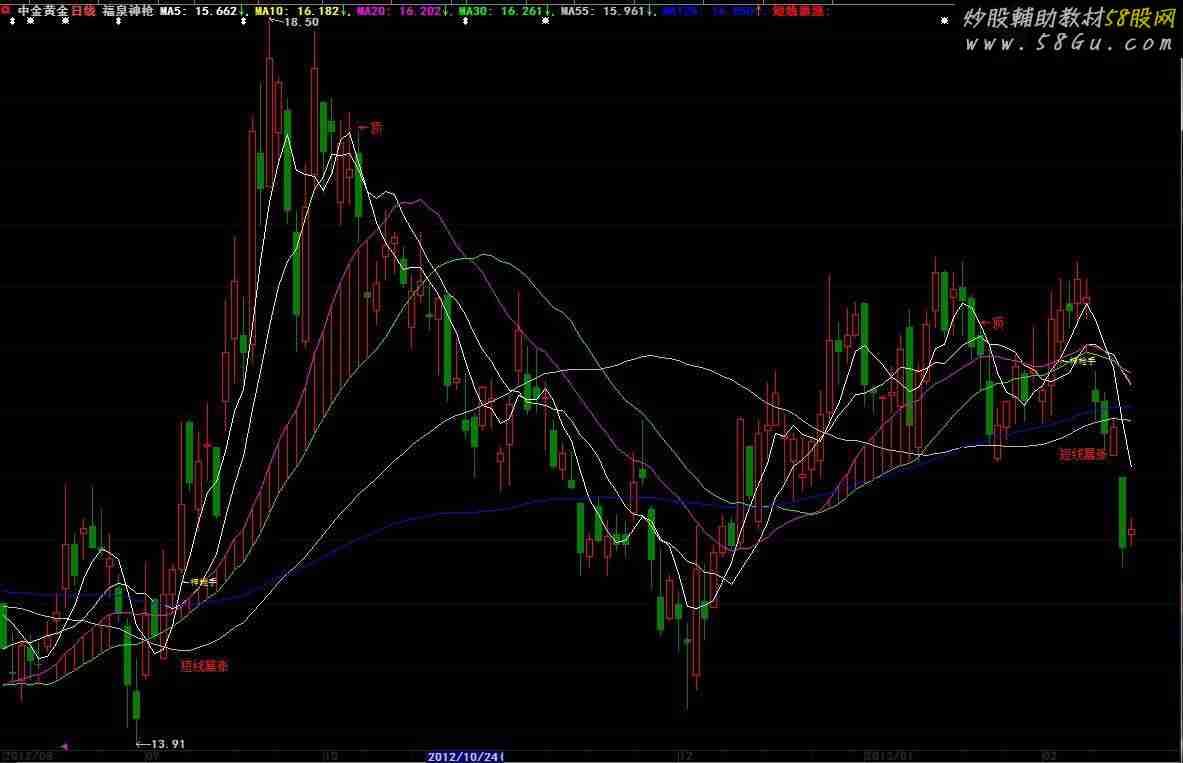
Task: Click the magenta arrow on the date axis
Action: point(64,746)
